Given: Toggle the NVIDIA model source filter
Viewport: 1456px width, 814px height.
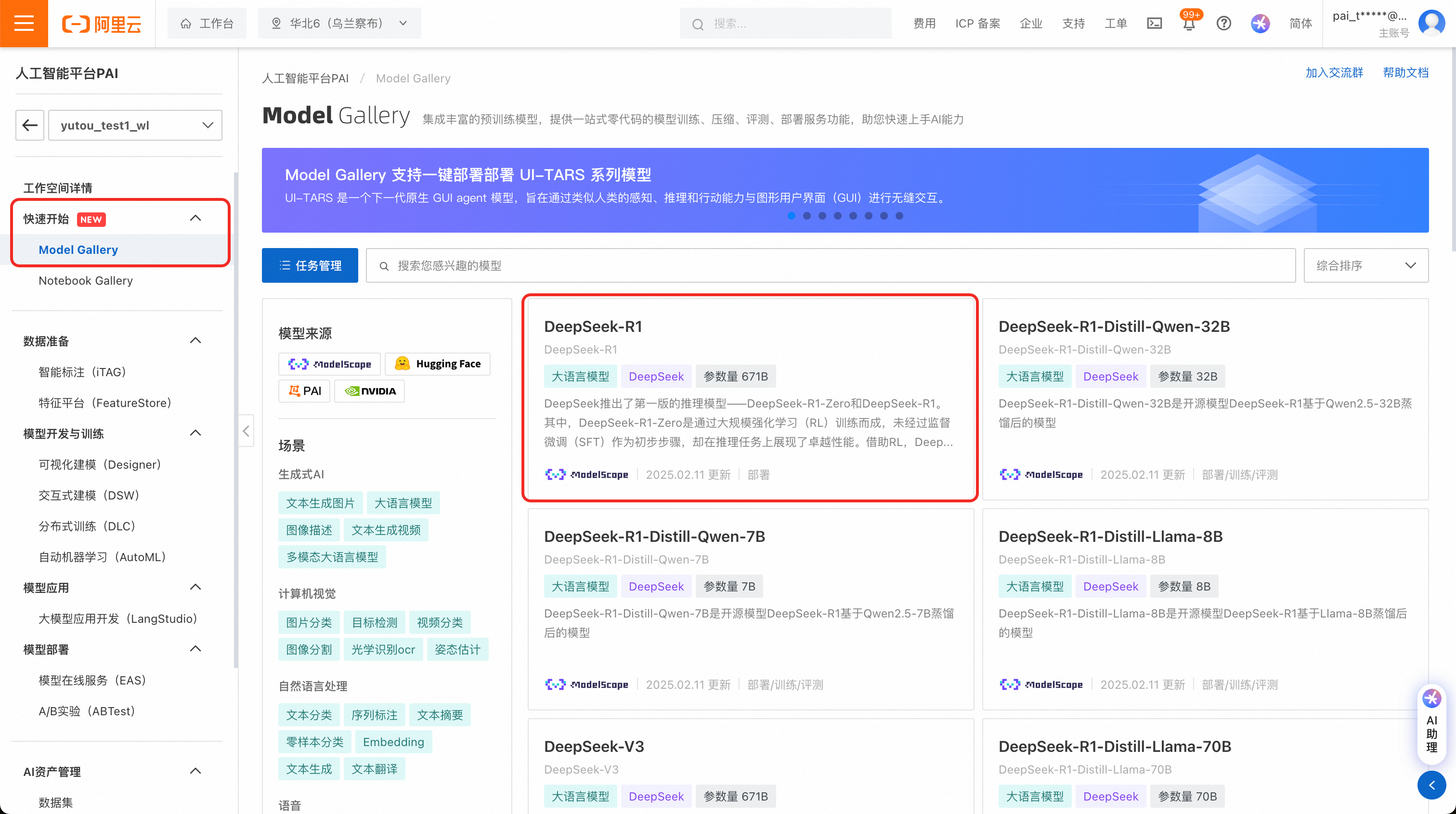Looking at the screenshot, I should coord(370,391).
